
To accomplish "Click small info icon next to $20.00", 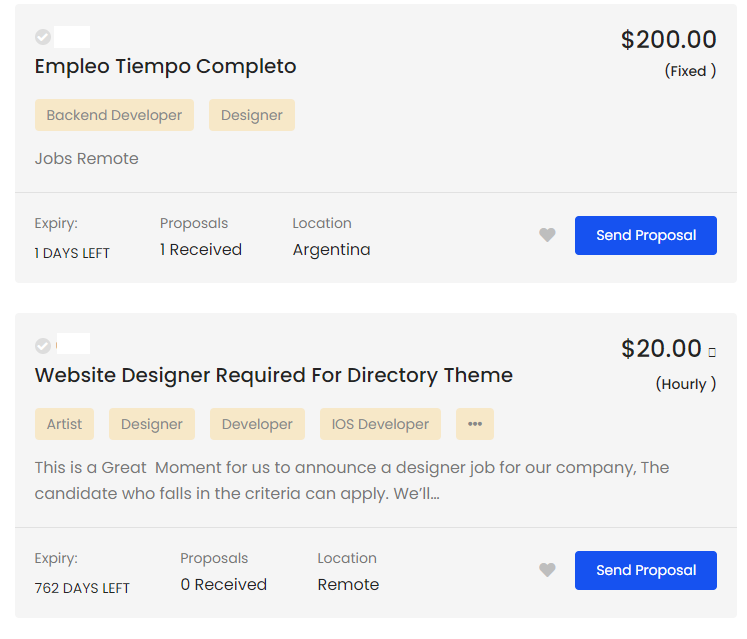I will (712, 352).
